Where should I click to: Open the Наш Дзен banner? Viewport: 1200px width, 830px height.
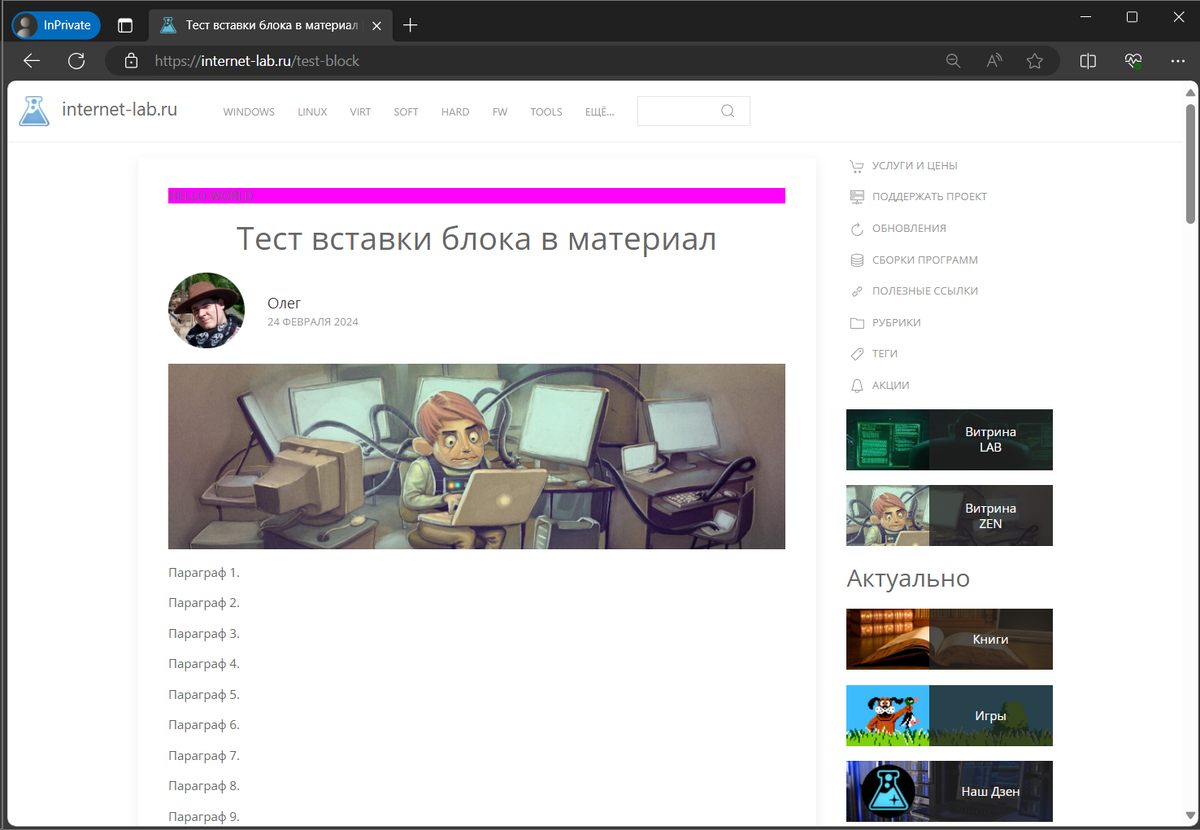tap(949, 792)
